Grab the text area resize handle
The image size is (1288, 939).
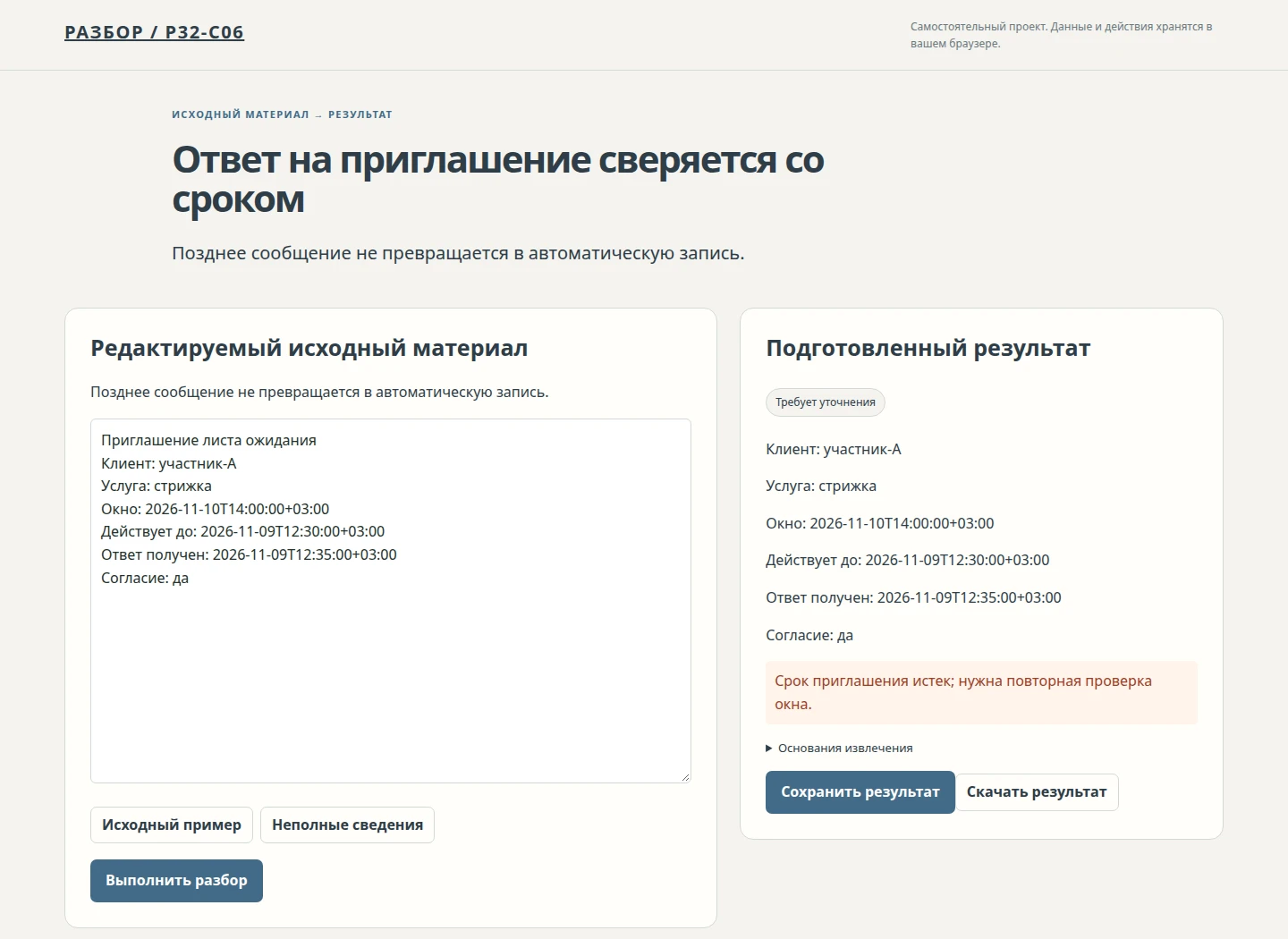(685, 777)
